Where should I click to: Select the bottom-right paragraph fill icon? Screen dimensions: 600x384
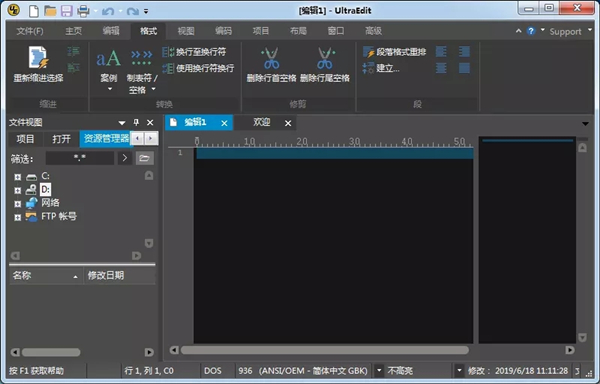(x=464, y=68)
